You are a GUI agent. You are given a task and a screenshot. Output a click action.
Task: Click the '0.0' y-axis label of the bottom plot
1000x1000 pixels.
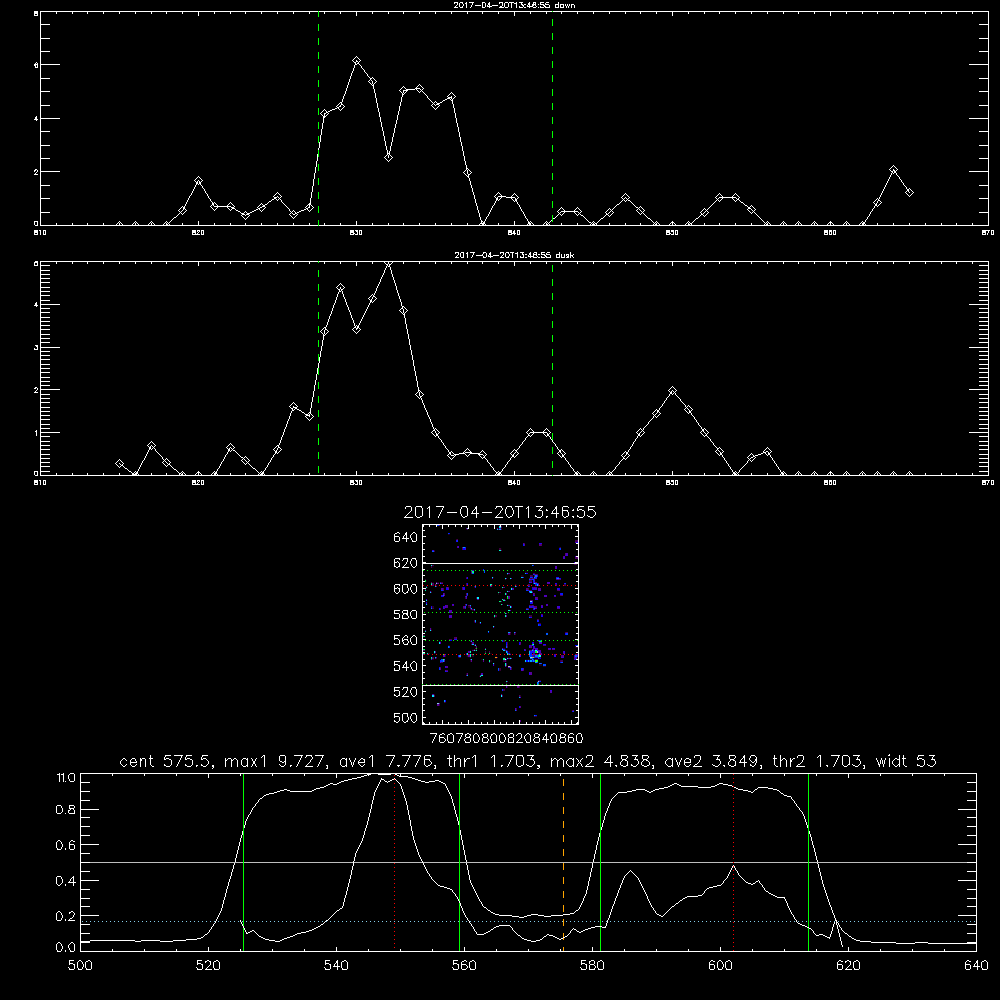[66, 948]
